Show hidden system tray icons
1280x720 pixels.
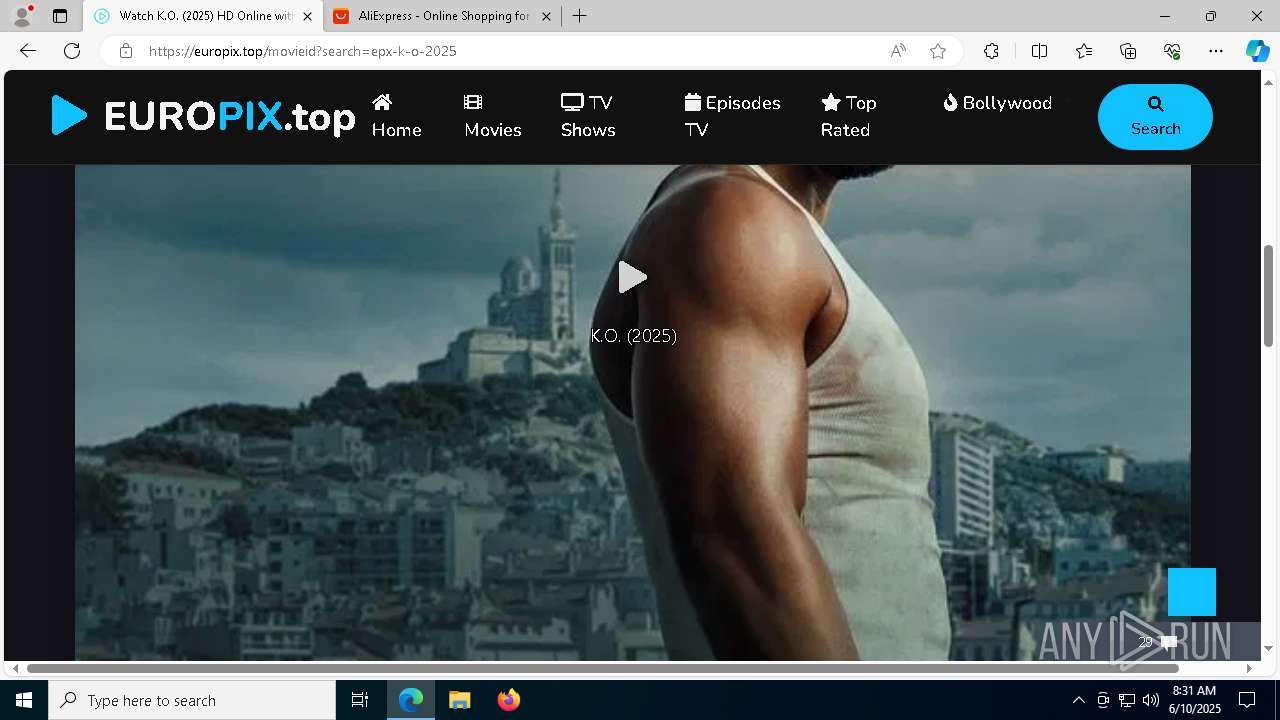tap(1078, 700)
